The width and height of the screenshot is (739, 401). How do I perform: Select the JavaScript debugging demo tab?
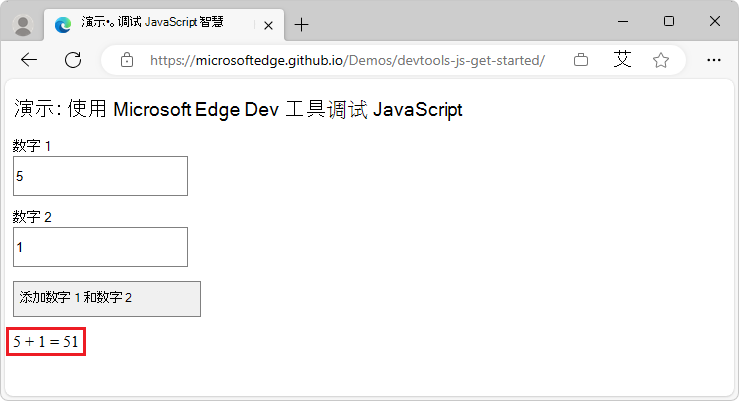click(x=164, y=24)
